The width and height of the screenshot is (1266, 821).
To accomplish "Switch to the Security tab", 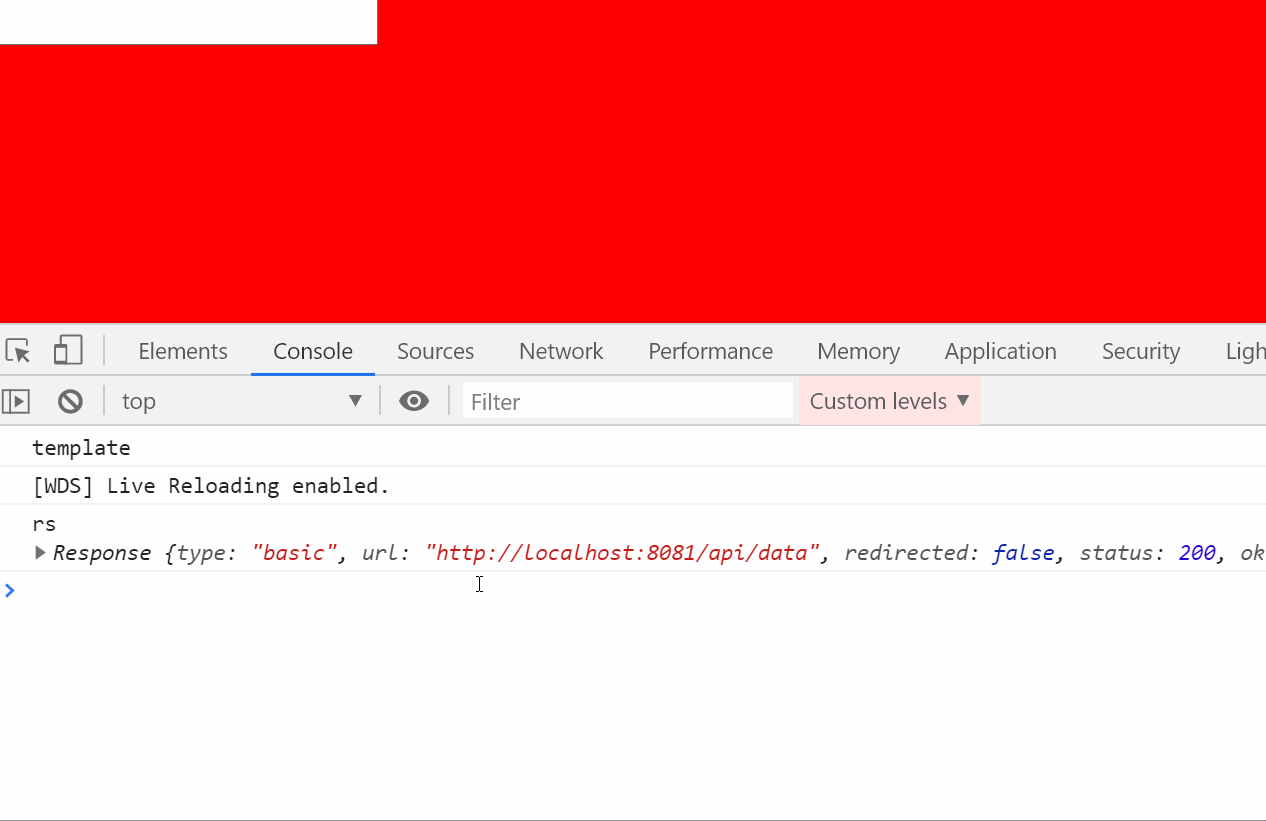I will (1141, 351).
